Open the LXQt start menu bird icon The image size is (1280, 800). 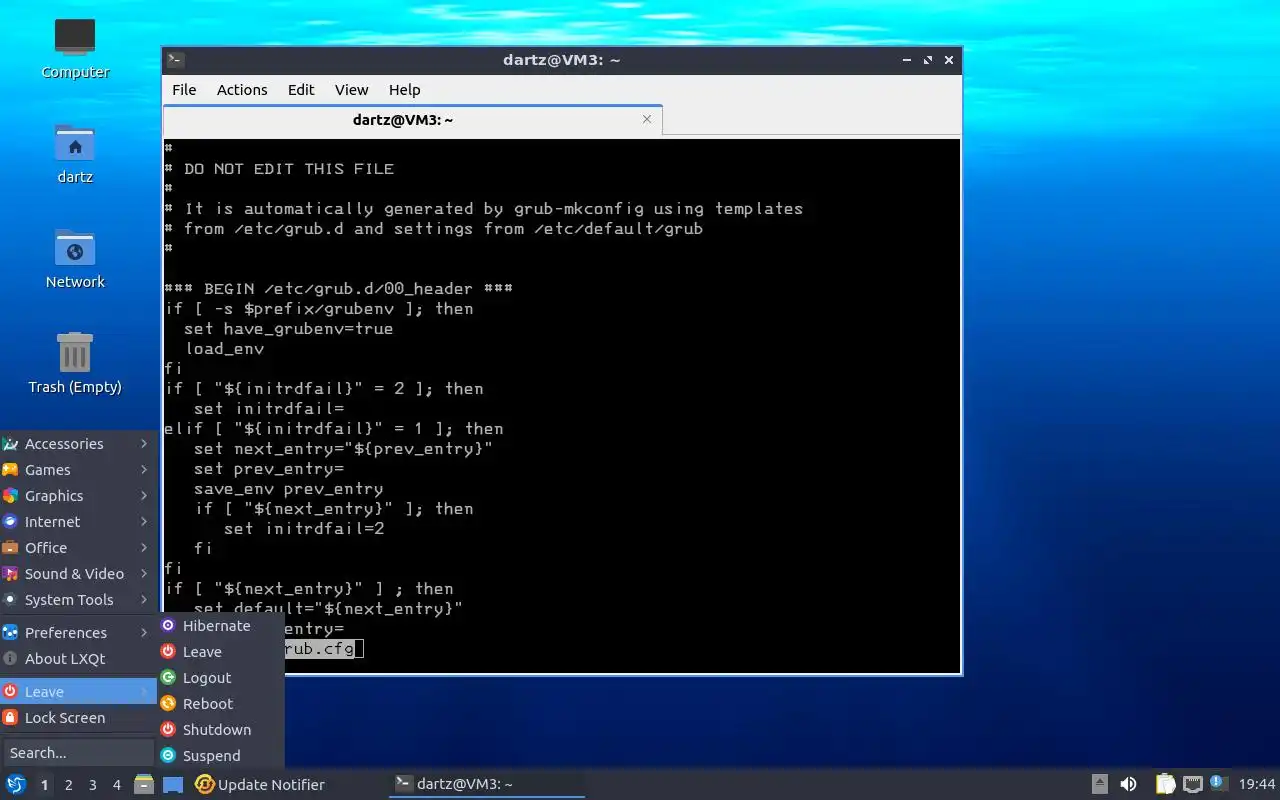point(16,784)
